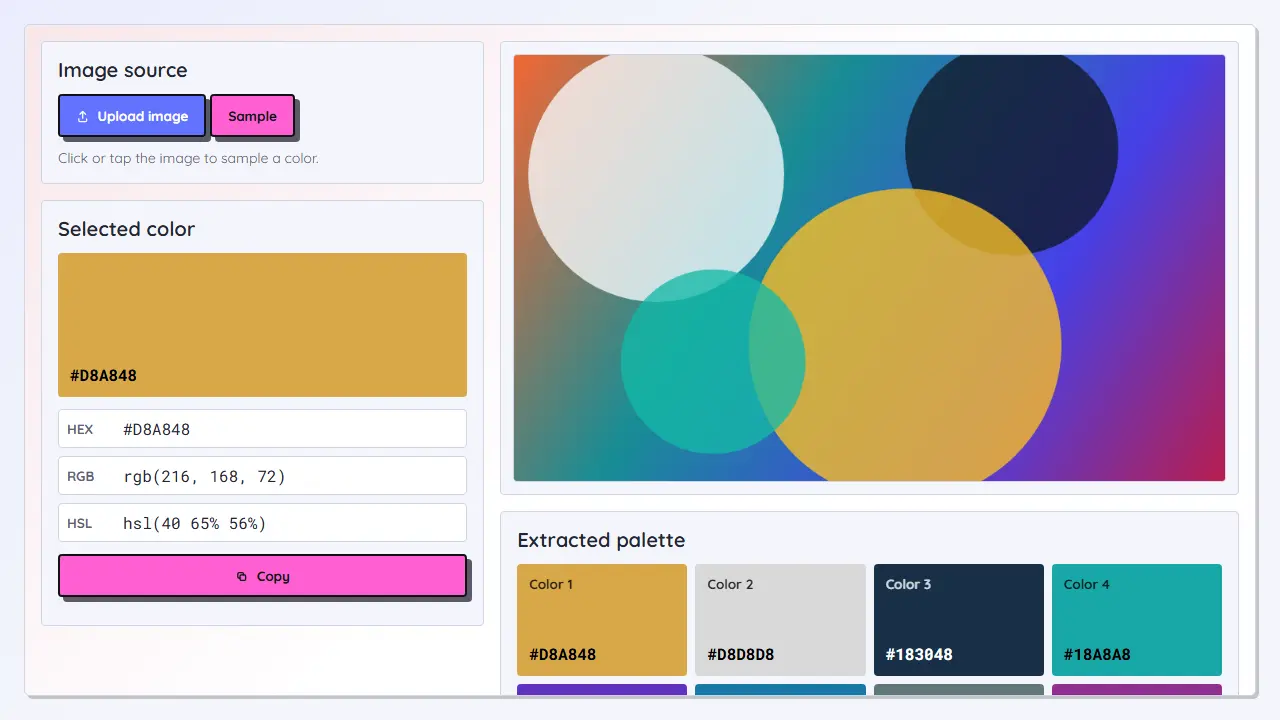Click the RGB label
The height and width of the screenshot is (720, 1280).
[x=80, y=476]
